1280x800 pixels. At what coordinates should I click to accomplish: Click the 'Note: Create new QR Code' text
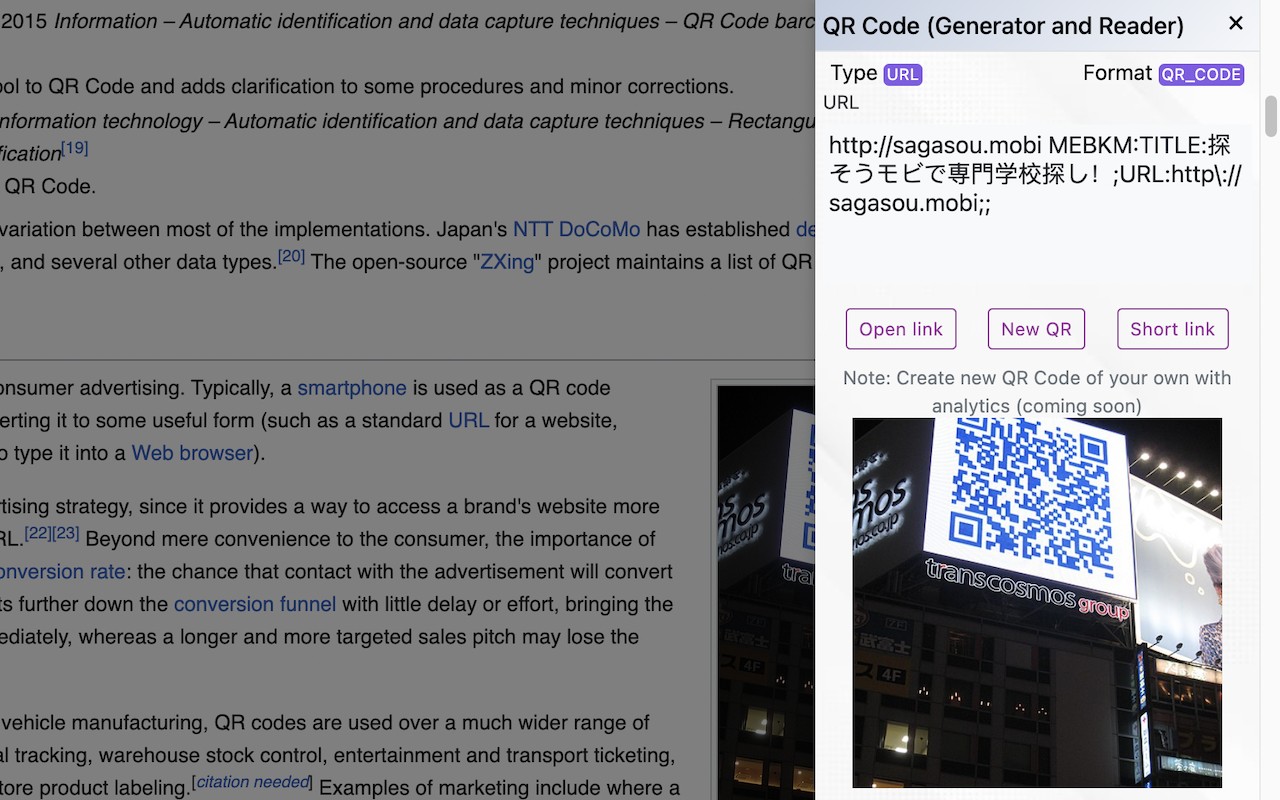pos(1037,392)
